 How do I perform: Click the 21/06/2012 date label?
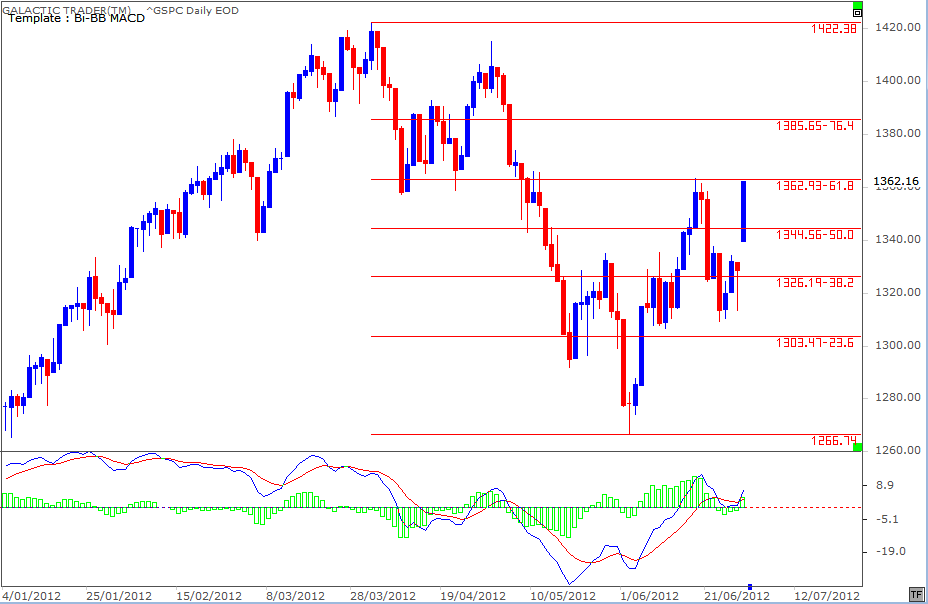tap(737, 595)
